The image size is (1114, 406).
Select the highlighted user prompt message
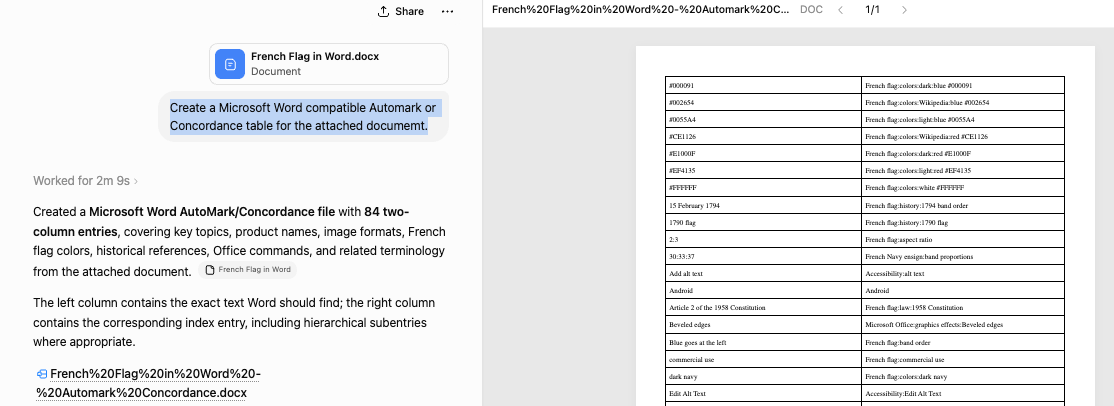click(303, 117)
